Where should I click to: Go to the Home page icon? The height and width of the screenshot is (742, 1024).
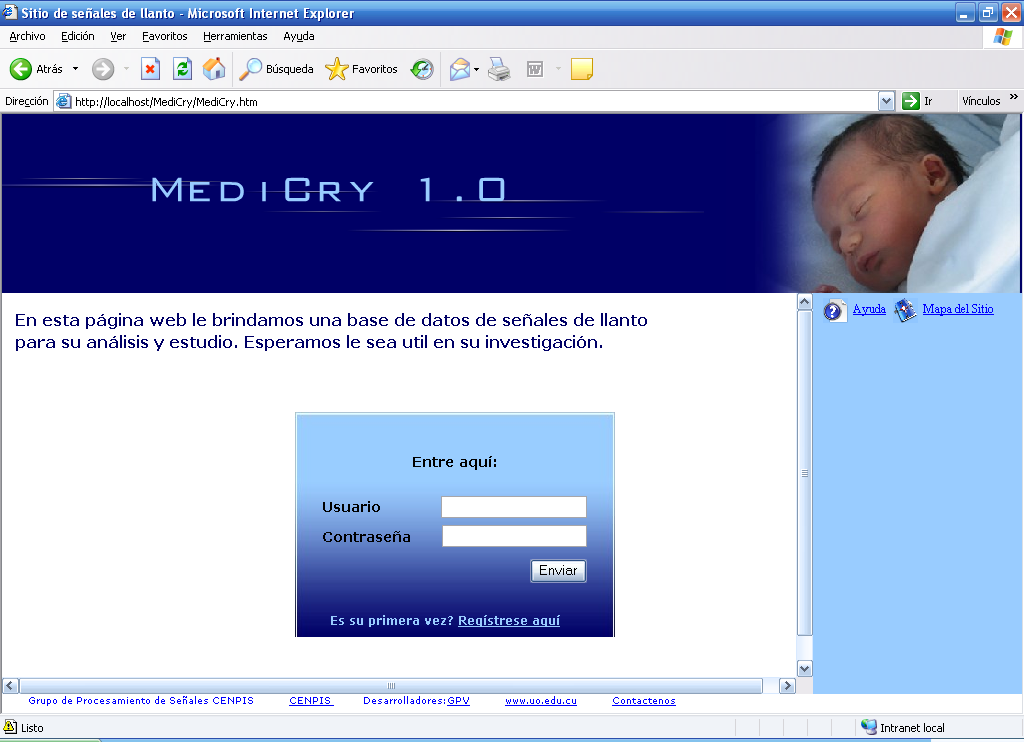coord(214,69)
